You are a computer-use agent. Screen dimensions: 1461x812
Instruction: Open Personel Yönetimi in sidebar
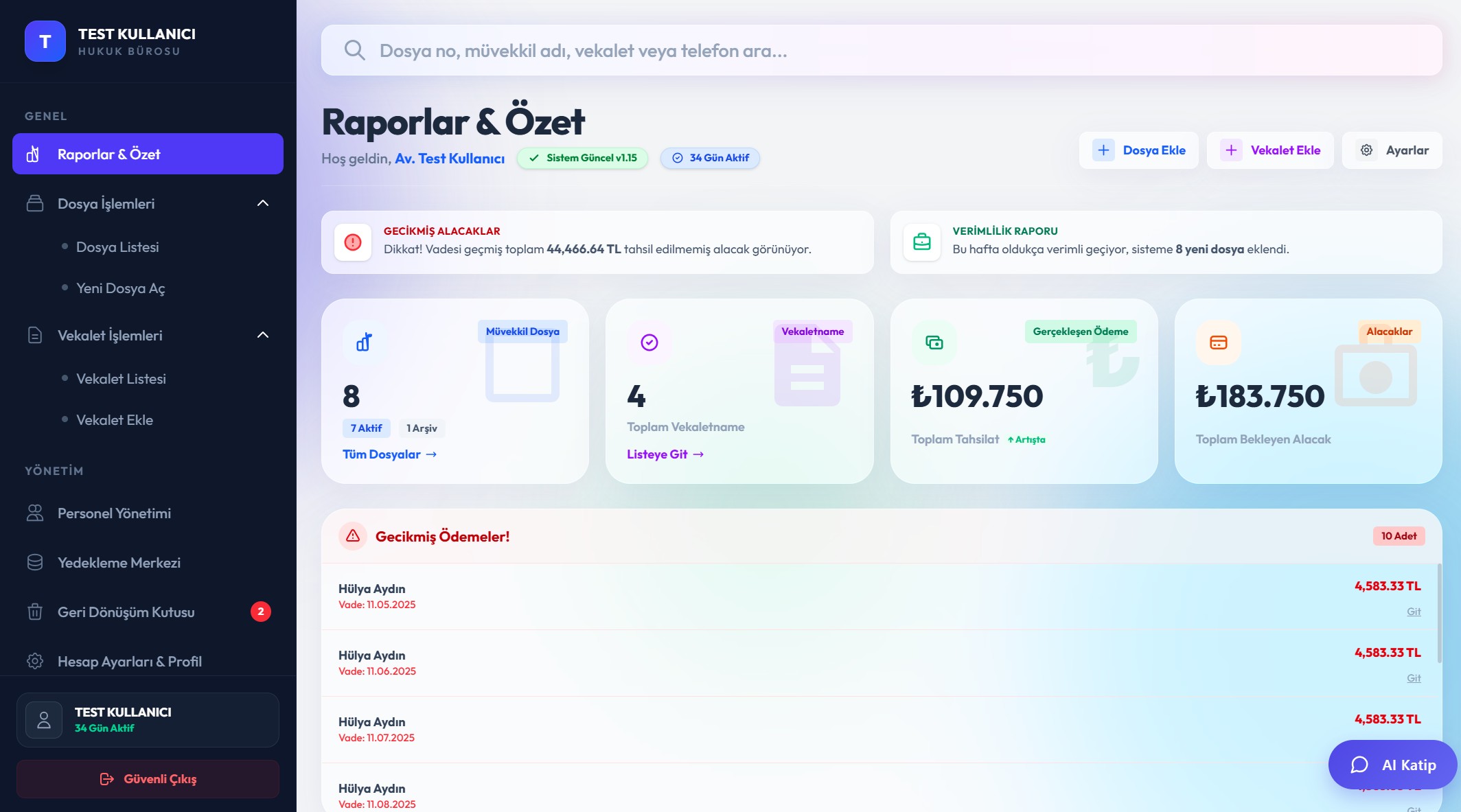(x=114, y=513)
